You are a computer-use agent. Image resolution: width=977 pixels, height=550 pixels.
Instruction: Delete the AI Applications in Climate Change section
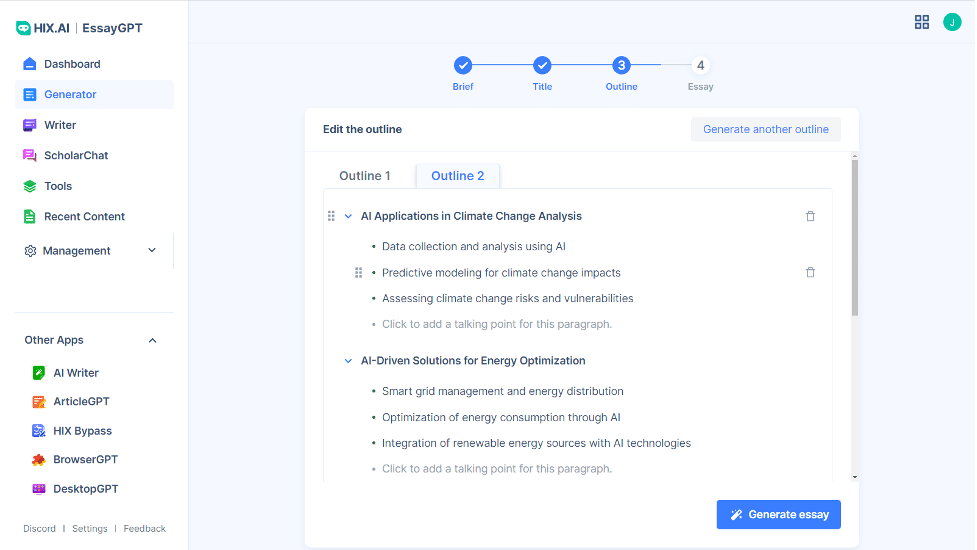point(810,216)
